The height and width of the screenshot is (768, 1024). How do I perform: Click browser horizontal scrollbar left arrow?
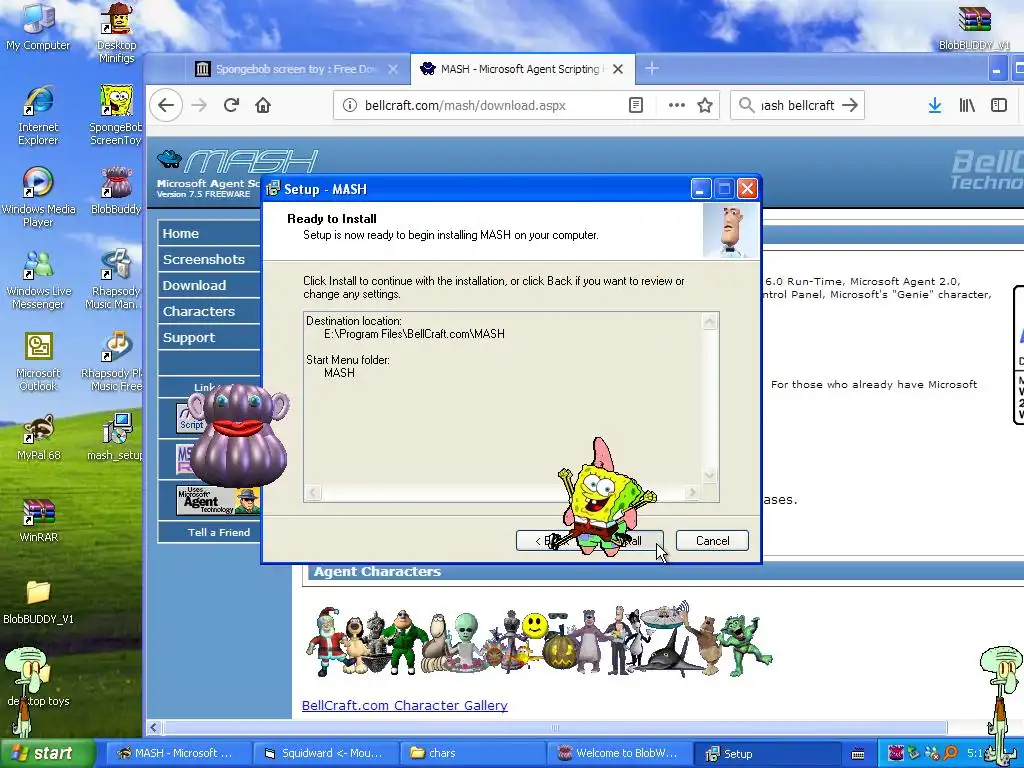tap(154, 728)
